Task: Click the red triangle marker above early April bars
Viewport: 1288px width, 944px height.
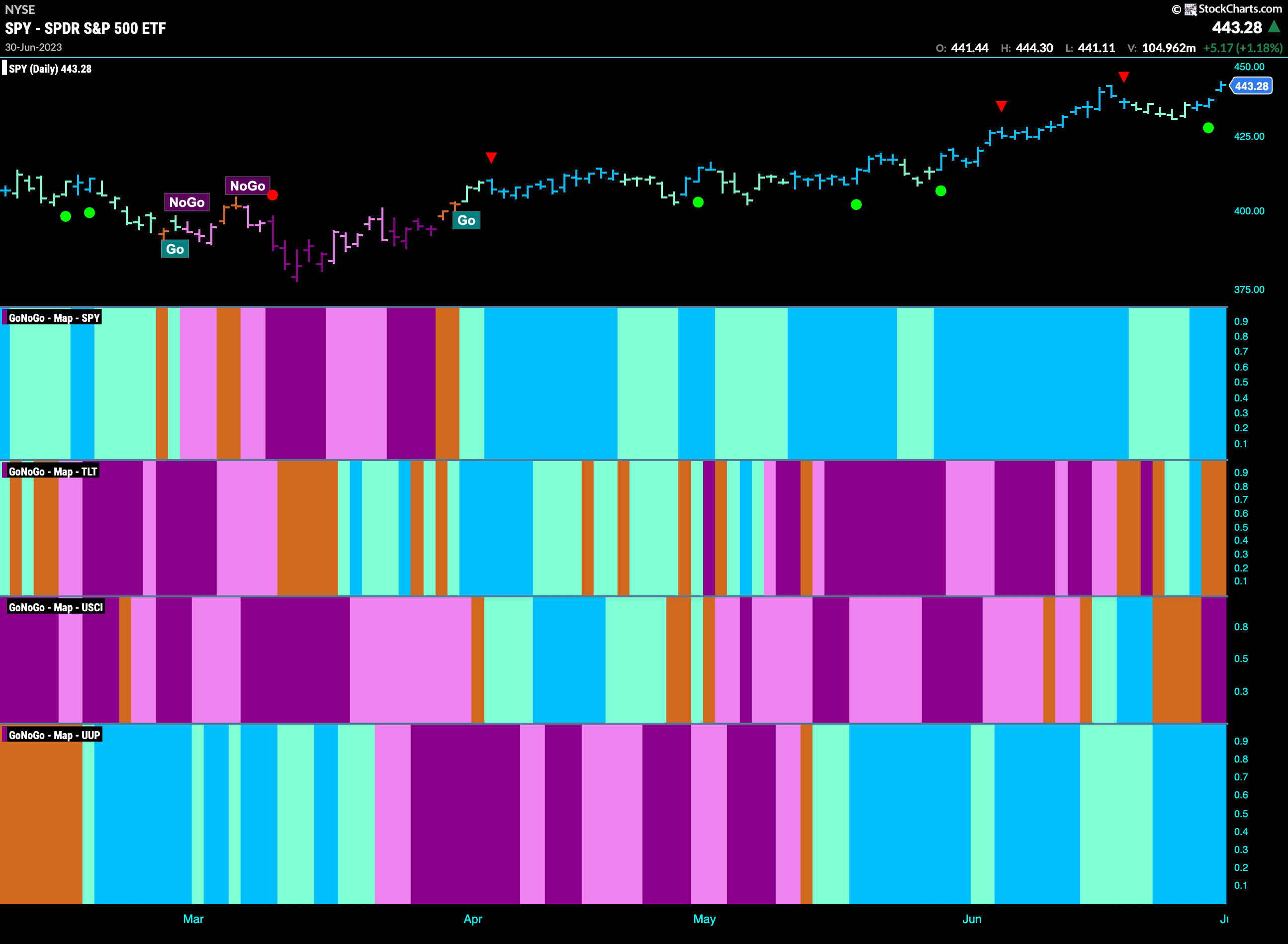Action: [x=491, y=157]
